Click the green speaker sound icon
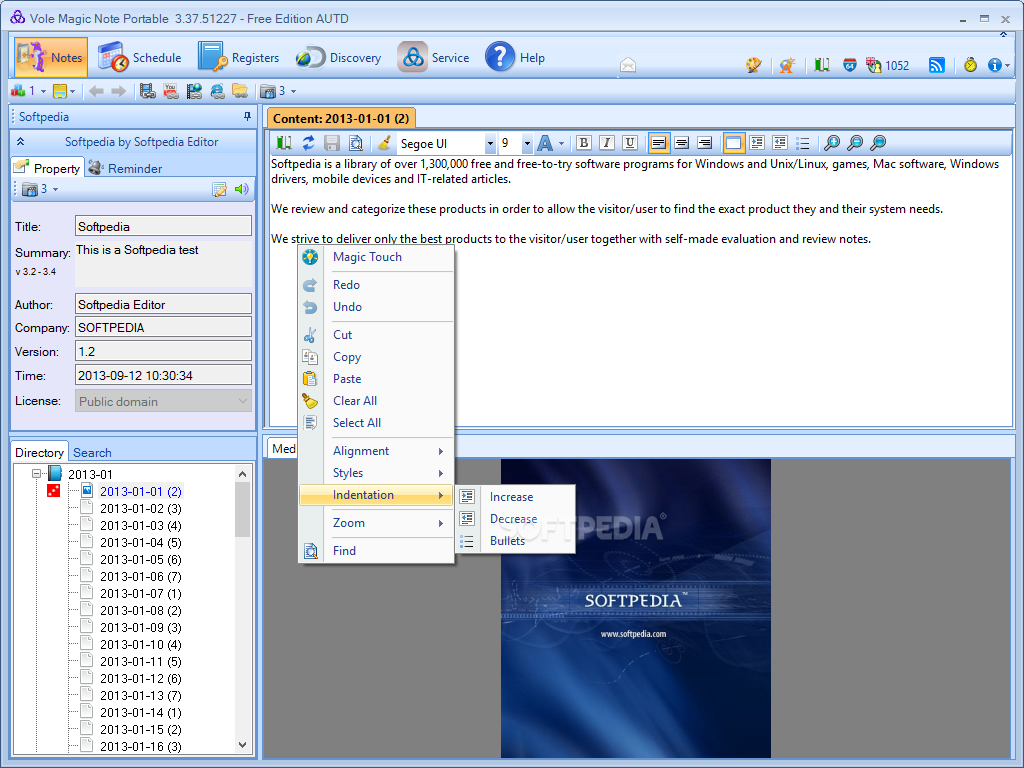Image resolution: width=1024 pixels, height=768 pixels. pos(242,189)
